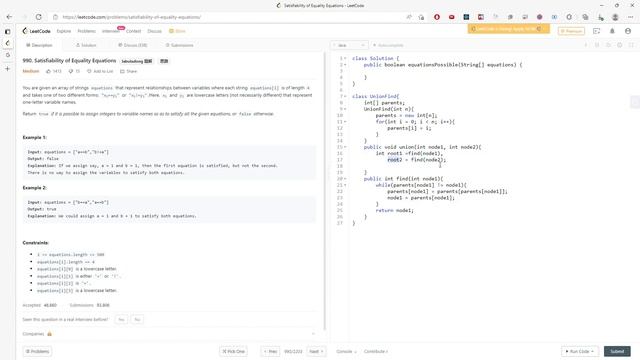
Task: Open the LeetCode playground icon
Action: click(x=596, y=31)
